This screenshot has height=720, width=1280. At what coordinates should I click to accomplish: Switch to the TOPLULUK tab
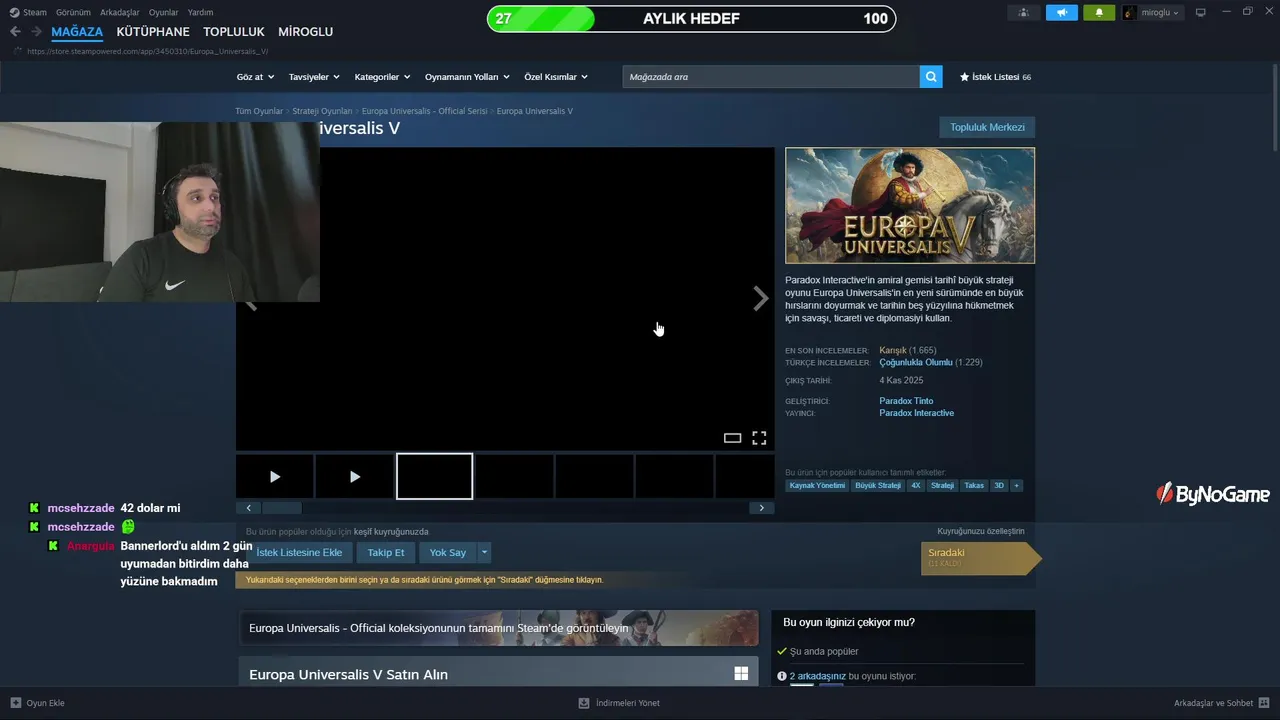(x=234, y=32)
